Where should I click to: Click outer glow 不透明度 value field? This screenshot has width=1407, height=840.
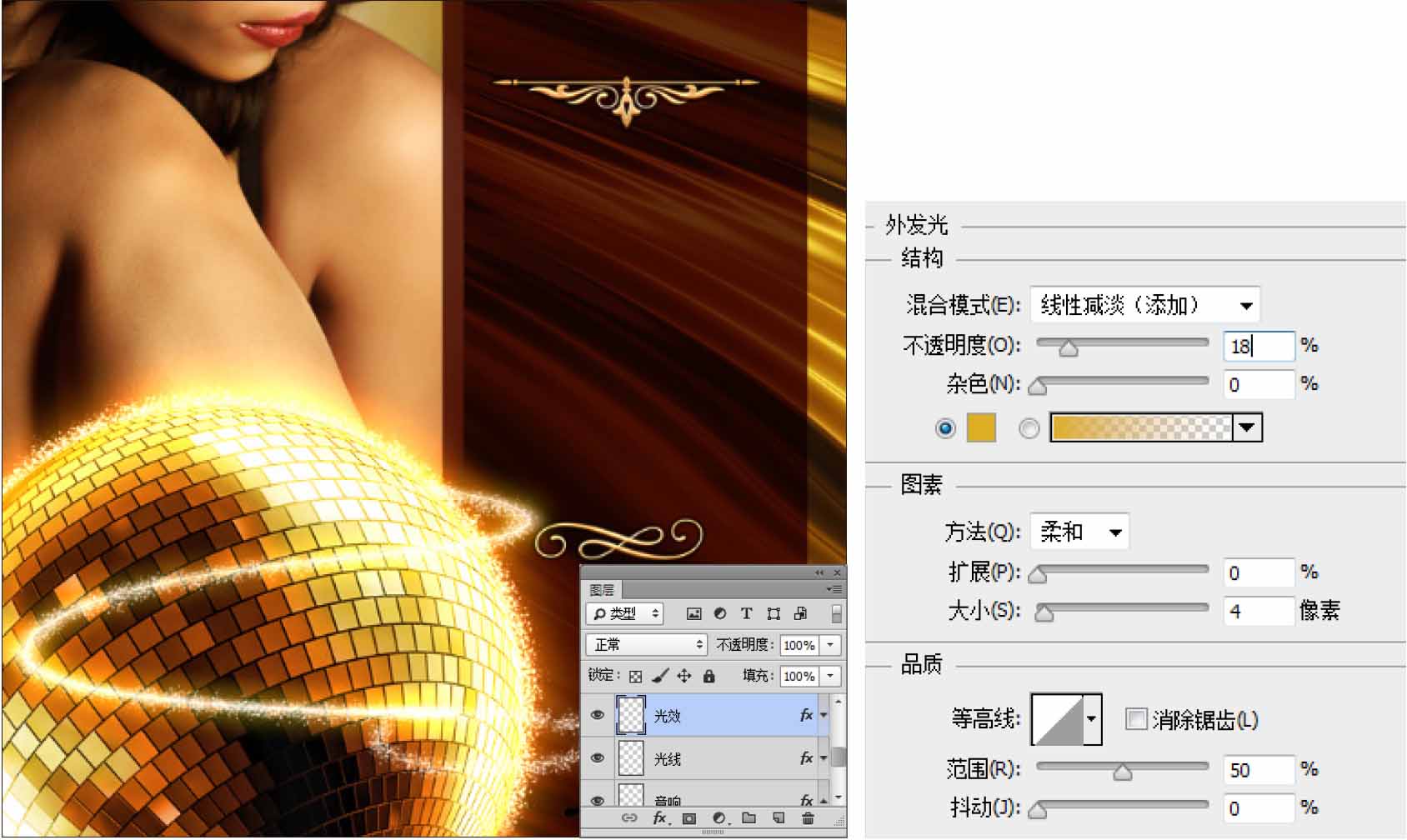(1259, 346)
